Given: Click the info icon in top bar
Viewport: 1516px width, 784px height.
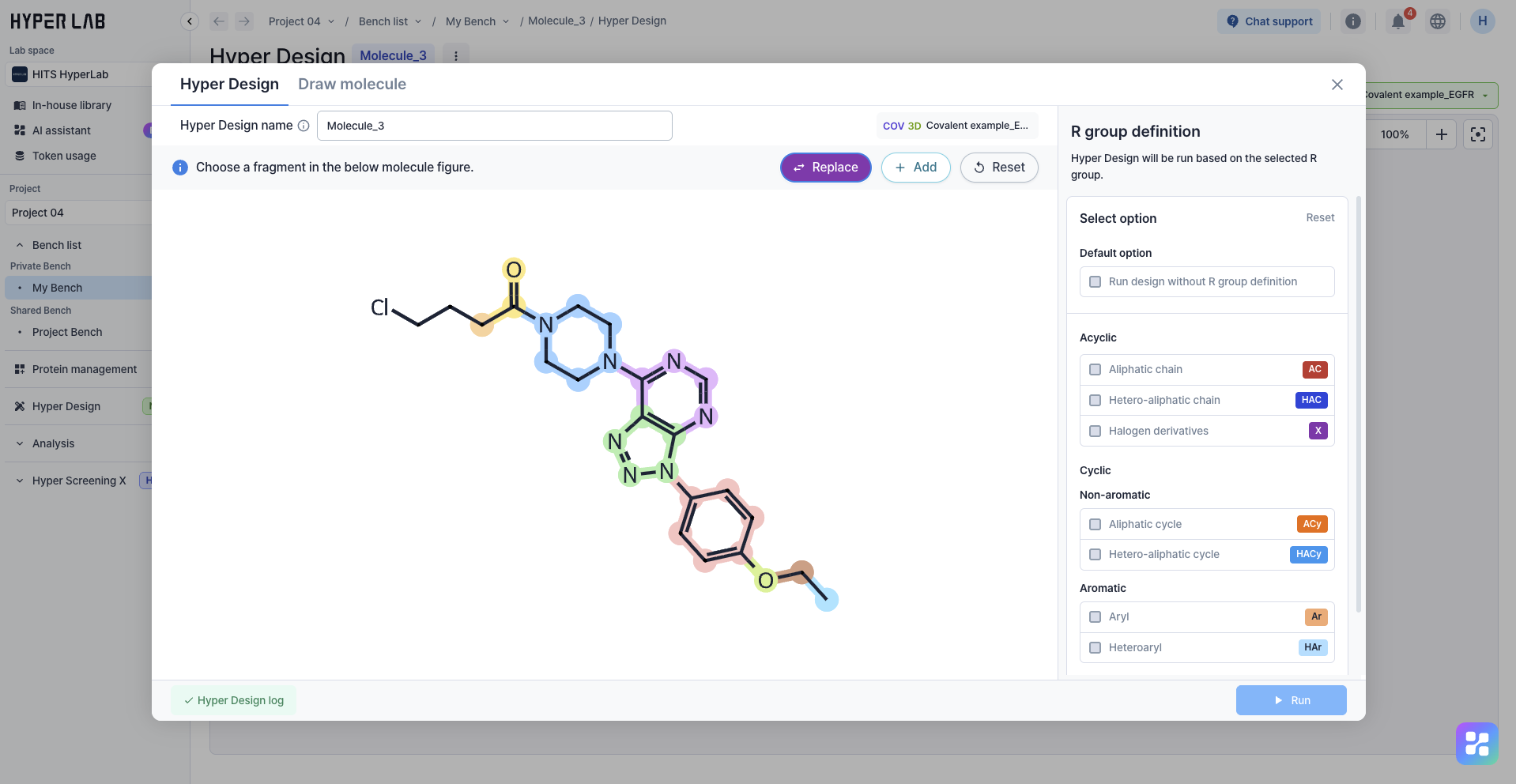Looking at the screenshot, I should coord(1353,21).
